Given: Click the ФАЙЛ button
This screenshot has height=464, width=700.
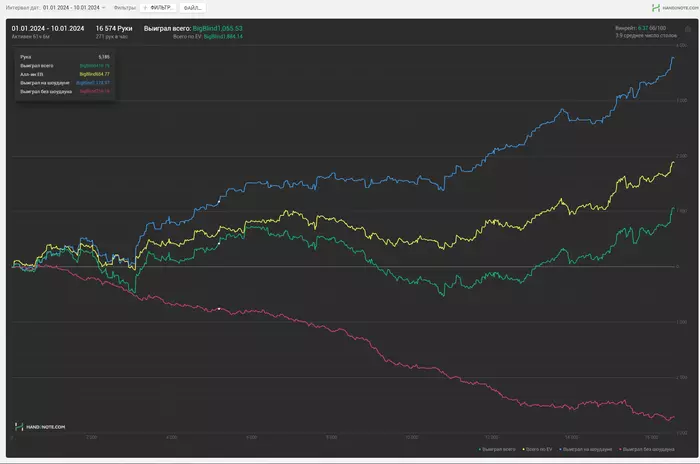Looking at the screenshot, I should click(193, 8).
